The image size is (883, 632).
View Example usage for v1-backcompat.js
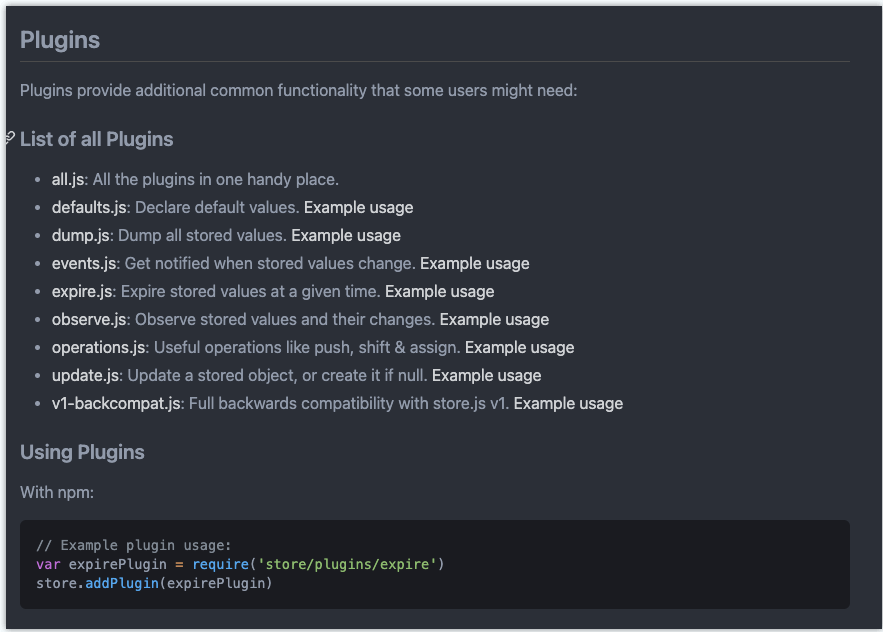pos(568,404)
